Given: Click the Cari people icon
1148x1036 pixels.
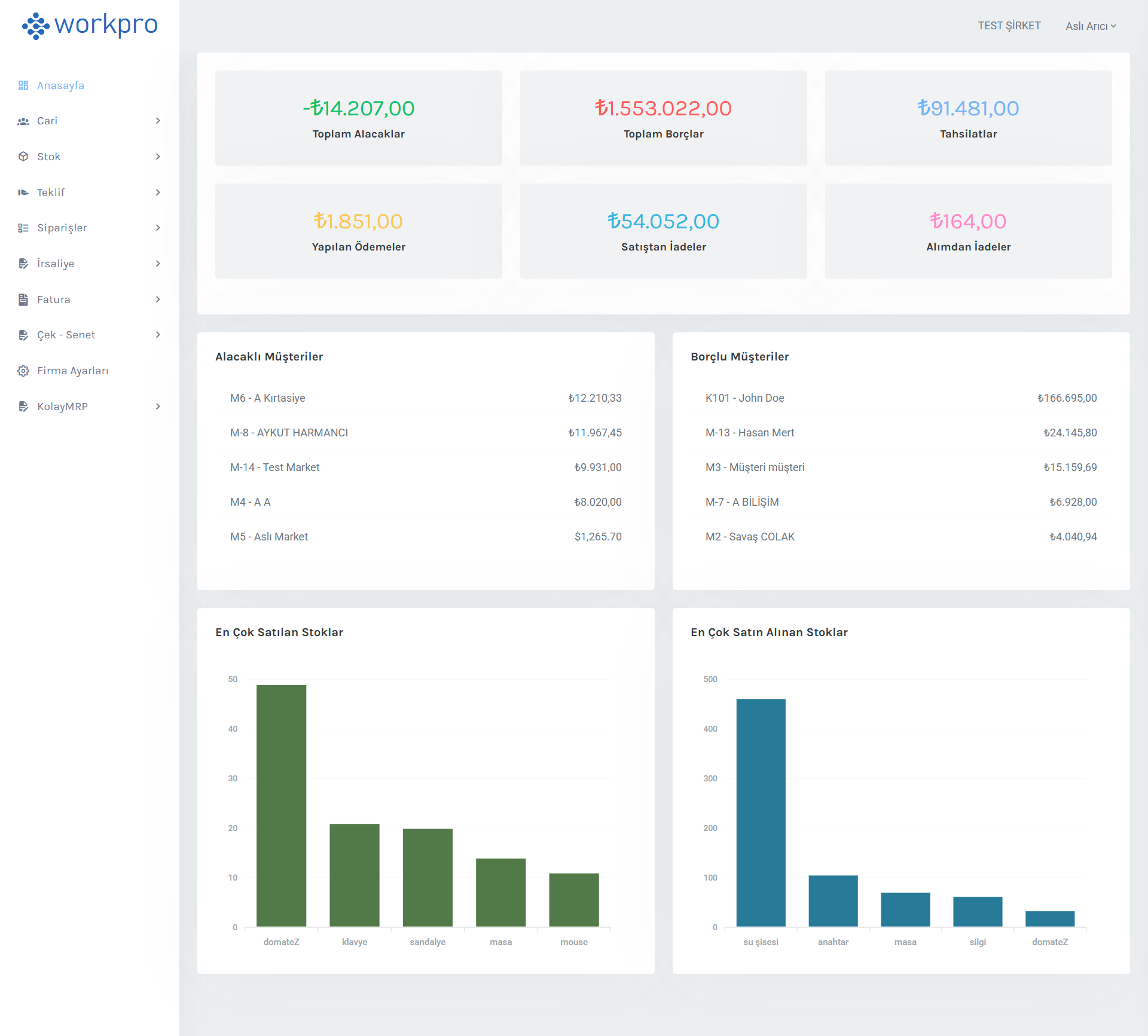Looking at the screenshot, I should [x=23, y=121].
